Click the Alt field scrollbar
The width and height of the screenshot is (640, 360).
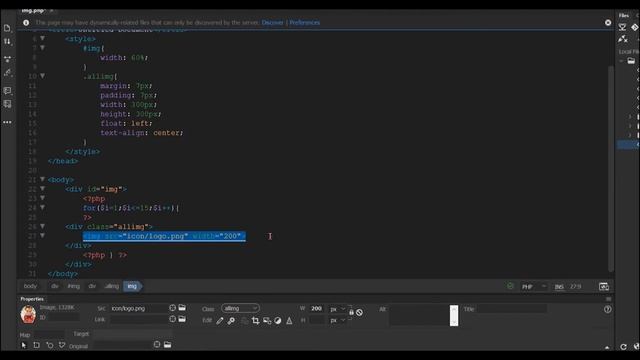[454, 315]
